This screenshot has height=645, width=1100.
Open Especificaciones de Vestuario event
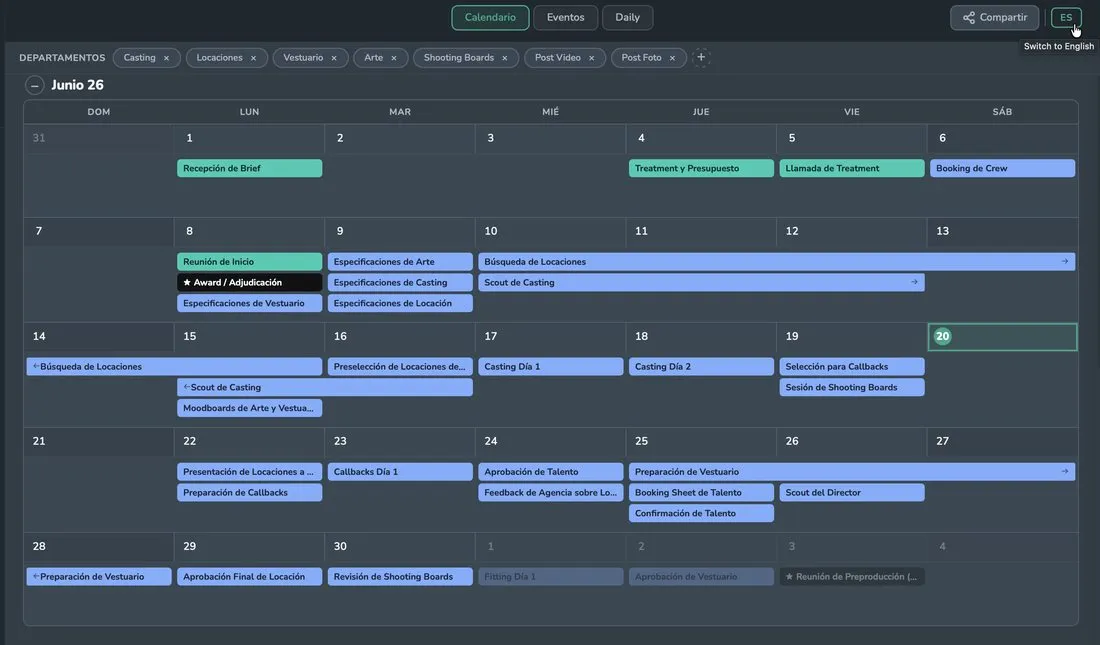250,303
